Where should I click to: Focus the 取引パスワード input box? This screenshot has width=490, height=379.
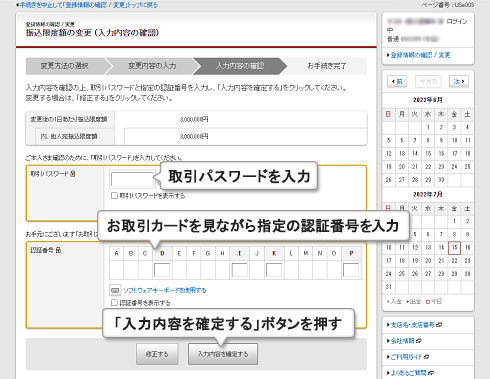click(132, 179)
